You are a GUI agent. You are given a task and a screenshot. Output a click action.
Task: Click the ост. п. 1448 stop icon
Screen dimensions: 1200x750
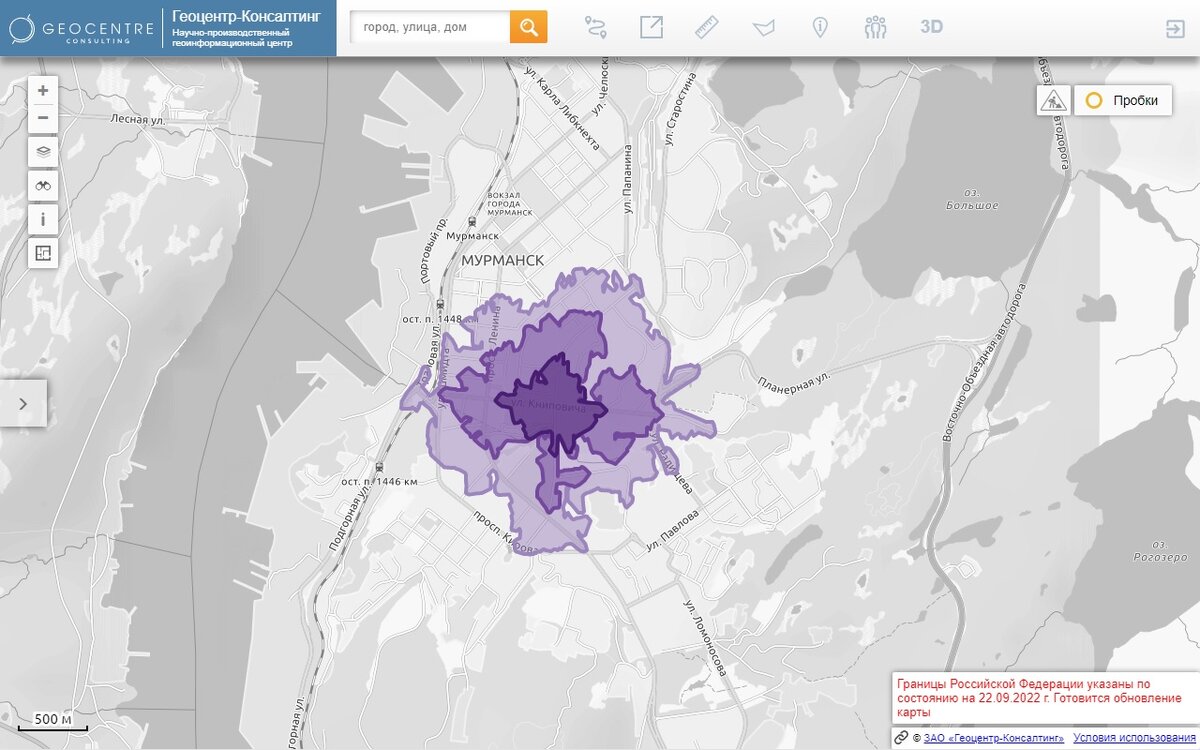point(441,303)
